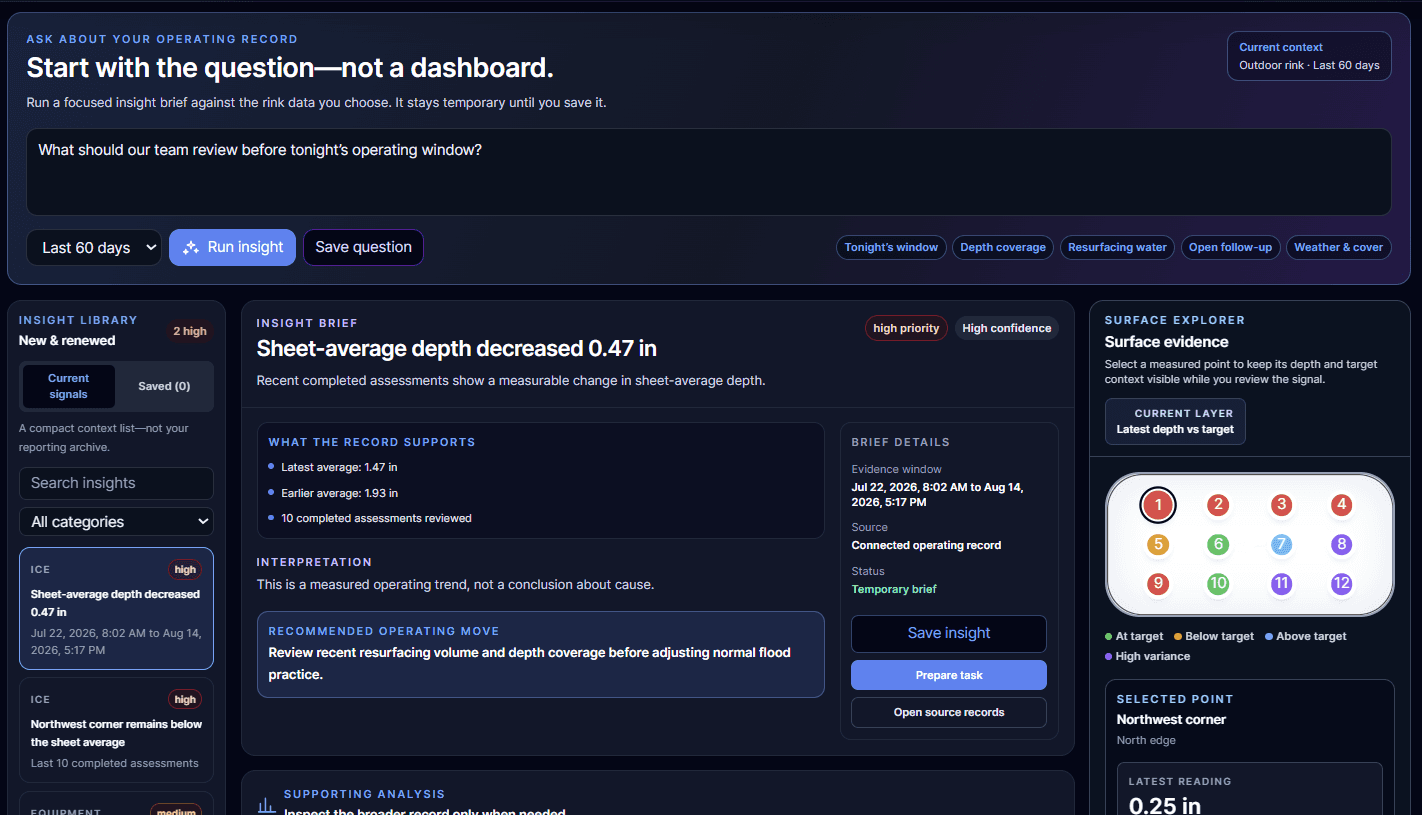The width and height of the screenshot is (1422, 815).
Task: Select measured point 5 on the rink
Action: click(1158, 545)
